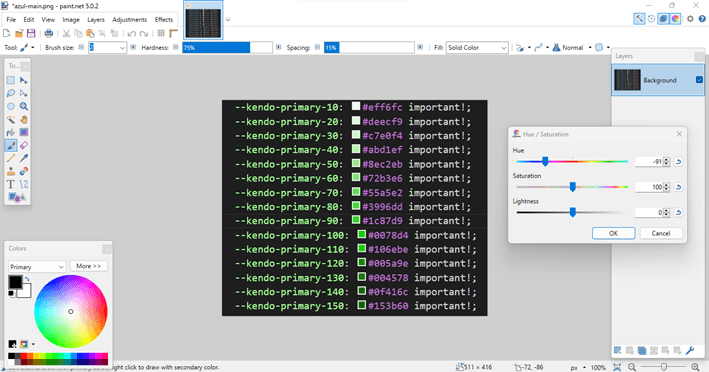Reset the Saturation value

pos(678,187)
